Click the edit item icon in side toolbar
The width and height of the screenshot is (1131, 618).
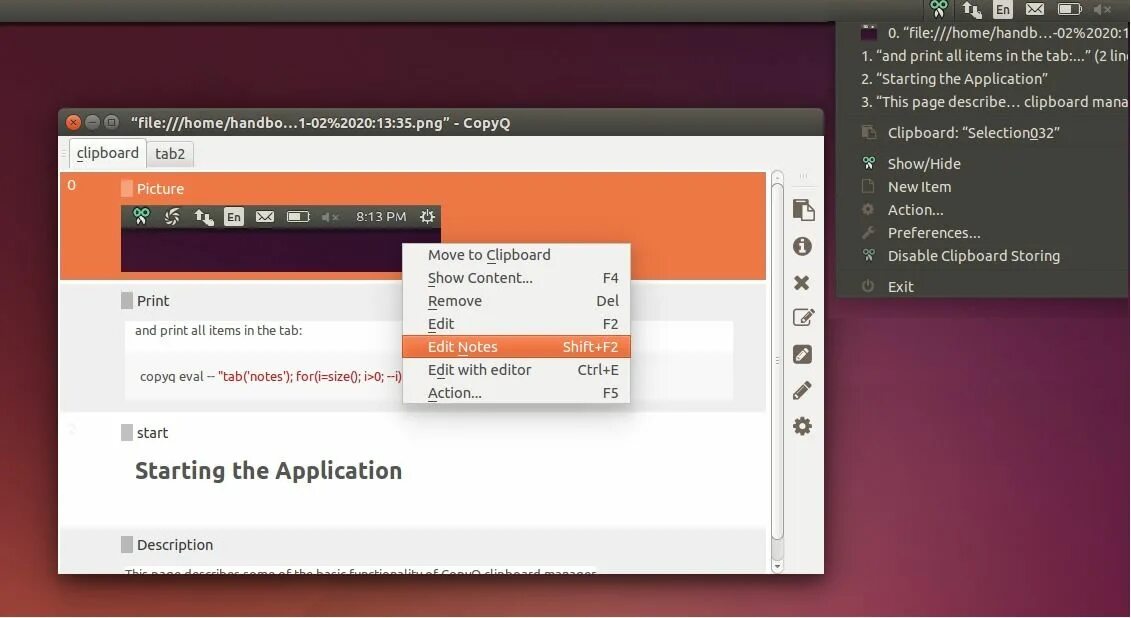(x=803, y=317)
